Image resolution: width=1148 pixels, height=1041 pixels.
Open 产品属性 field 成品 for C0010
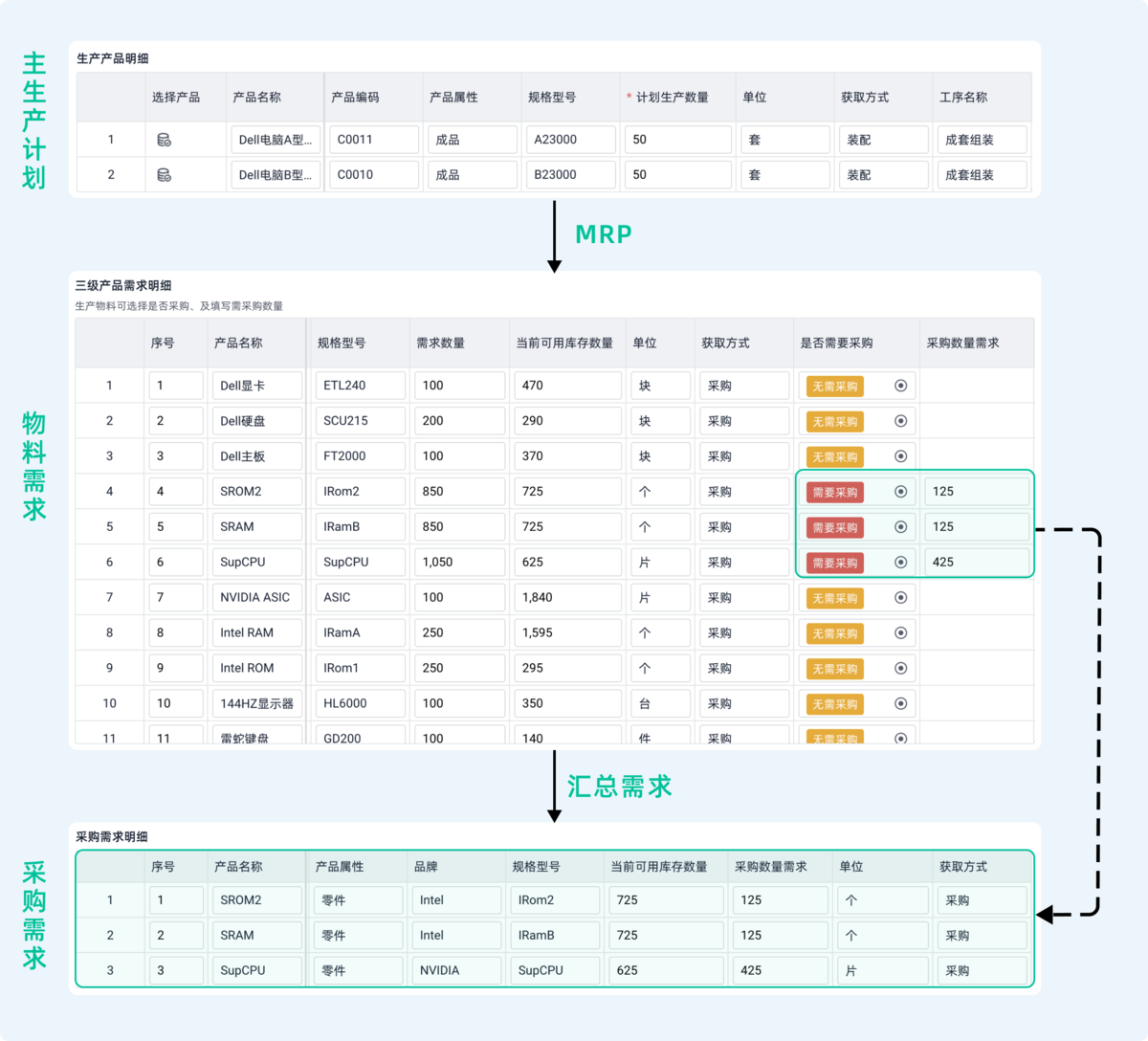click(473, 175)
